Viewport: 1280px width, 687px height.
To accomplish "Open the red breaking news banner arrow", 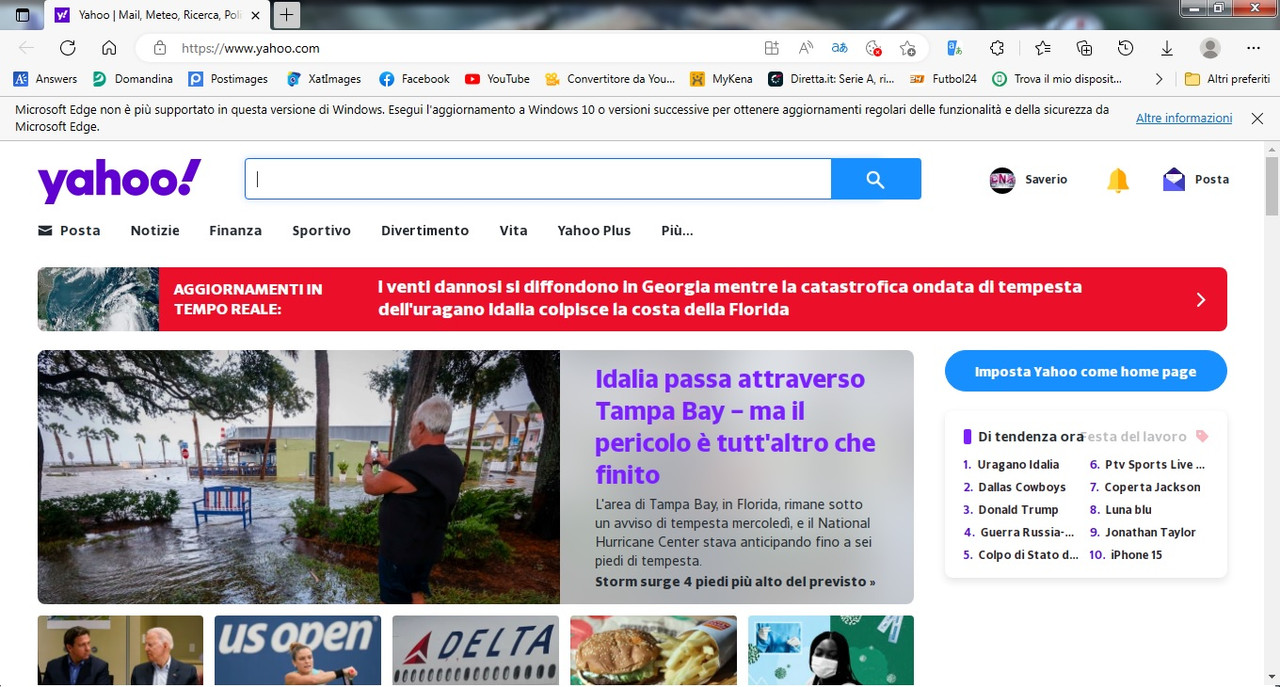I will [x=1201, y=299].
